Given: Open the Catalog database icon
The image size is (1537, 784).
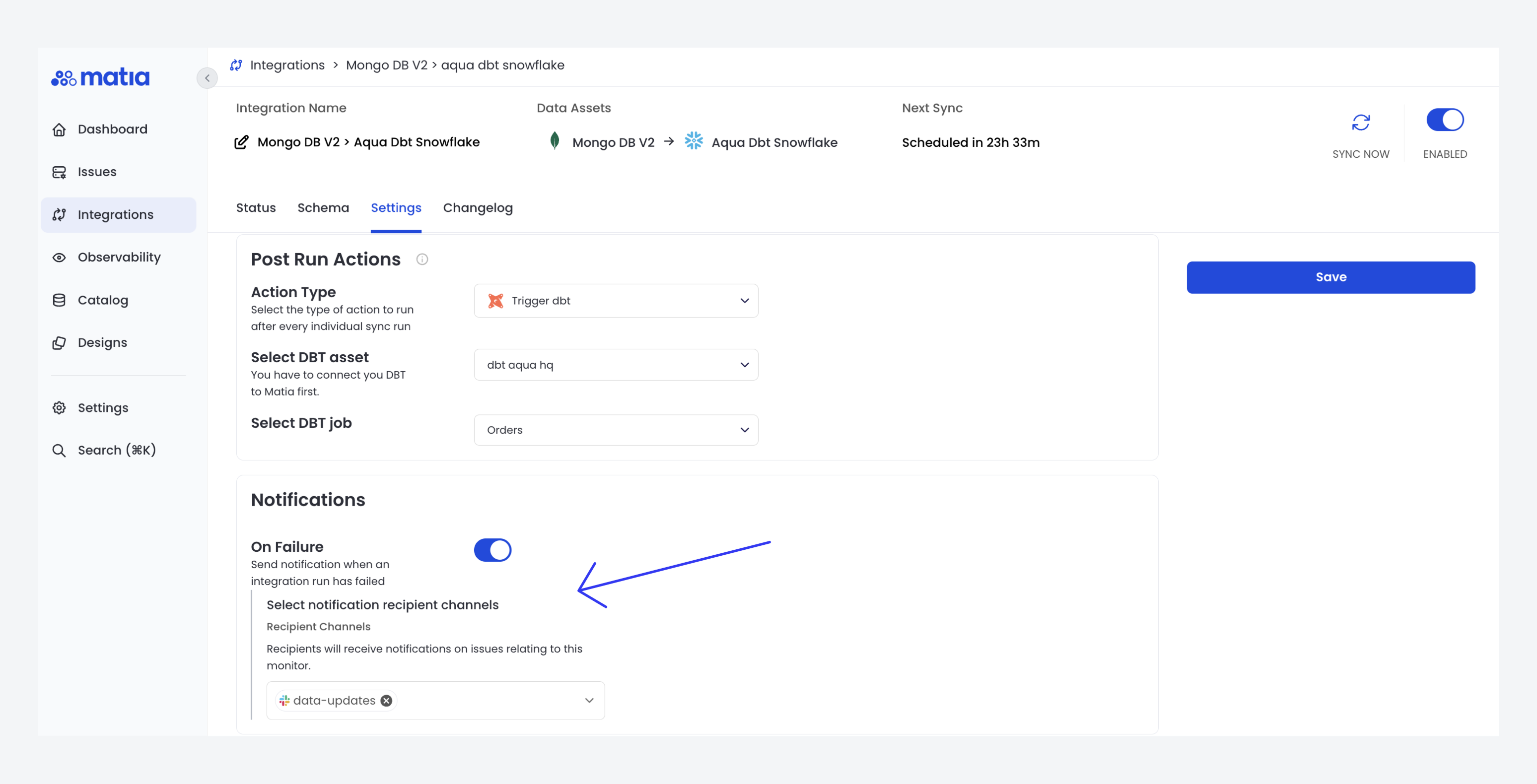Looking at the screenshot, I should click(x=60, y=300).
